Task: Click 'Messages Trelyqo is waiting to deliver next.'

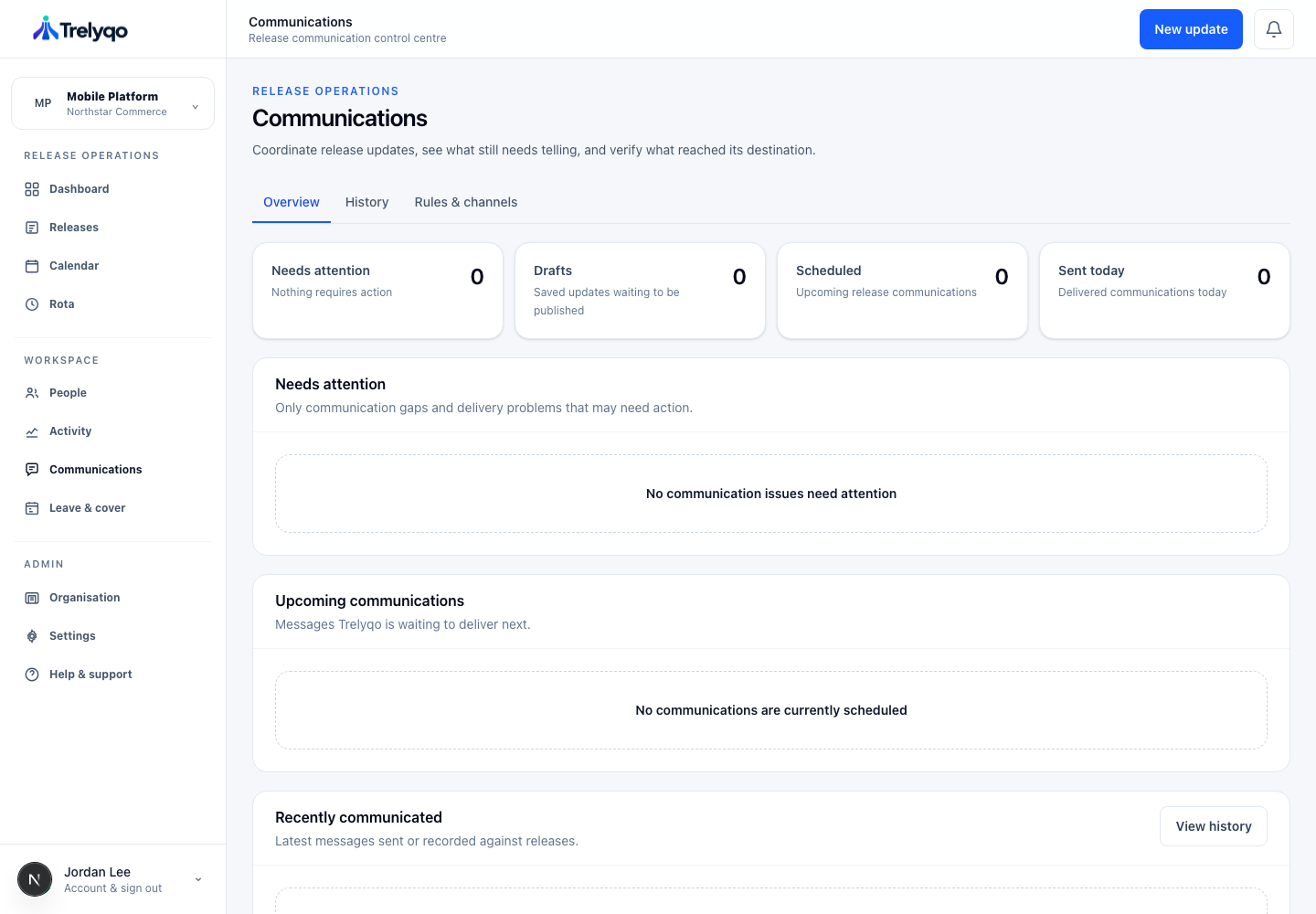Action: tap(402, 624)
